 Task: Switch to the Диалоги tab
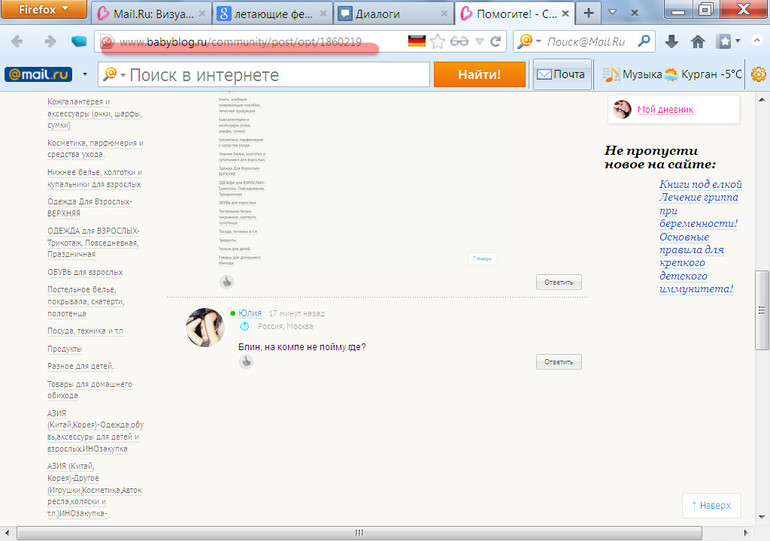[390, 13]
